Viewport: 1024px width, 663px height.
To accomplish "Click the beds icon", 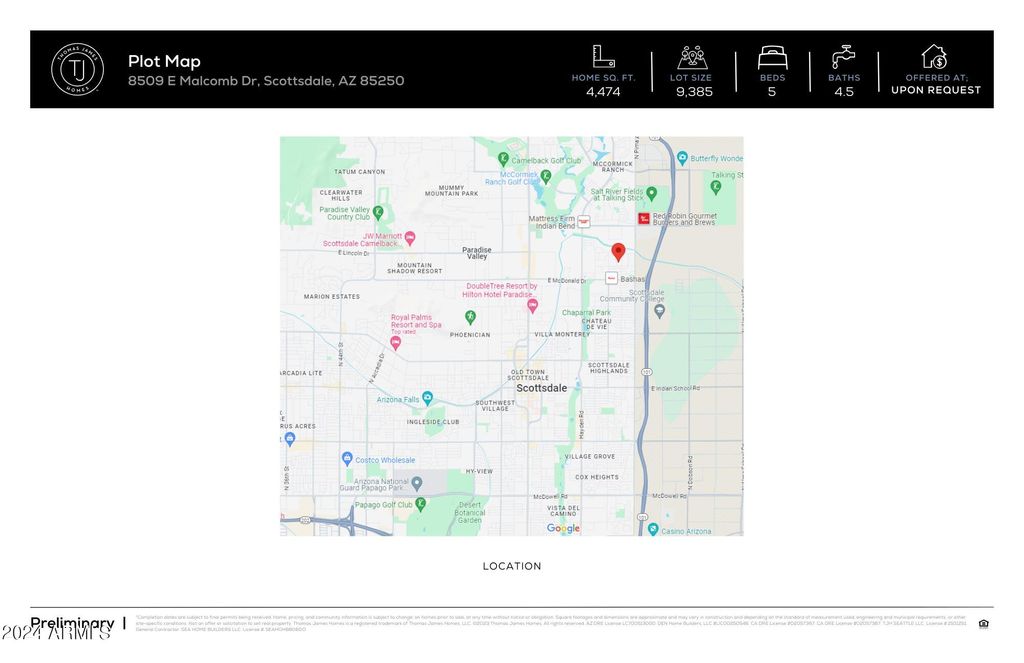I will point(773,57).
